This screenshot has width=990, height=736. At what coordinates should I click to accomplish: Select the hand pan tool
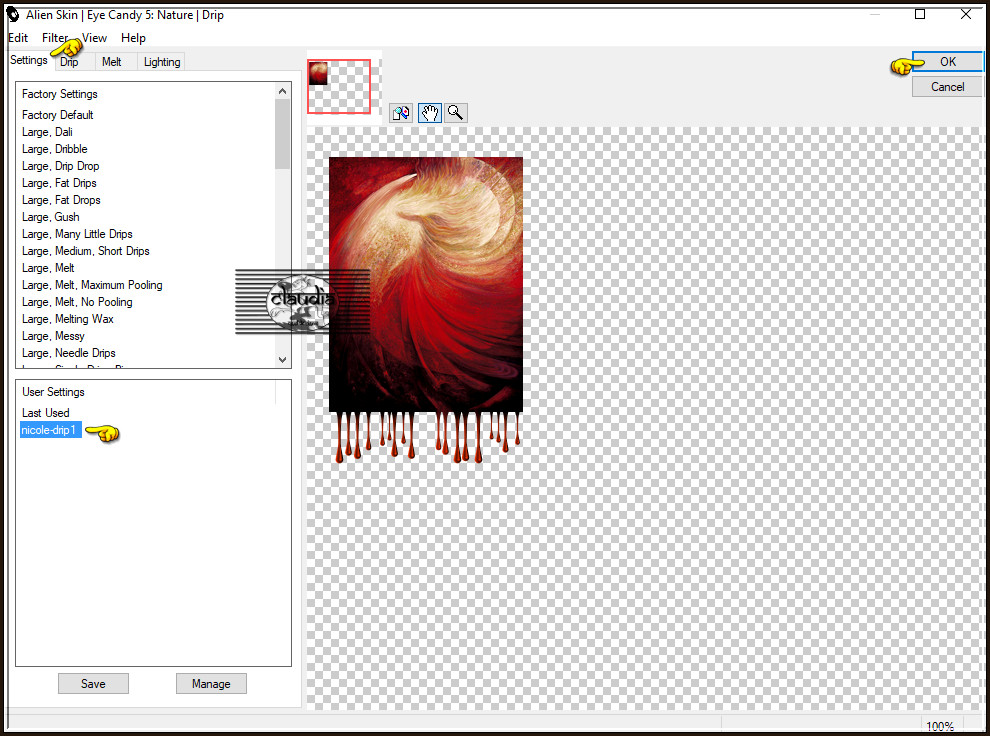(429, 113)
